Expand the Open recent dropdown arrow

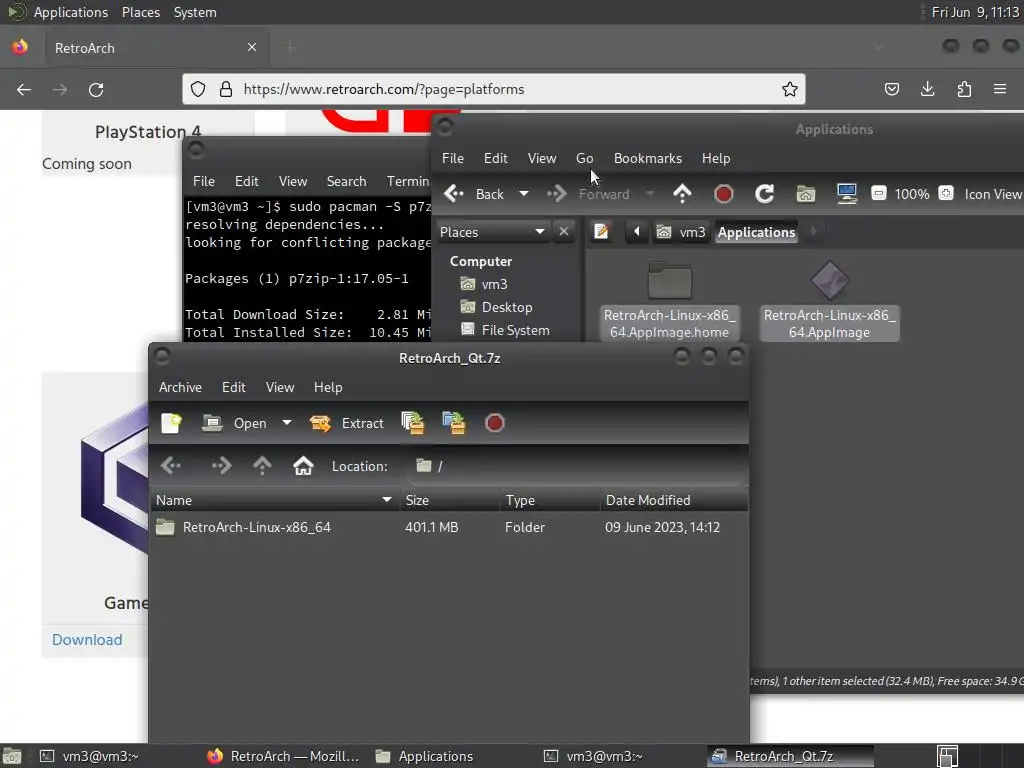coord(287,423)
